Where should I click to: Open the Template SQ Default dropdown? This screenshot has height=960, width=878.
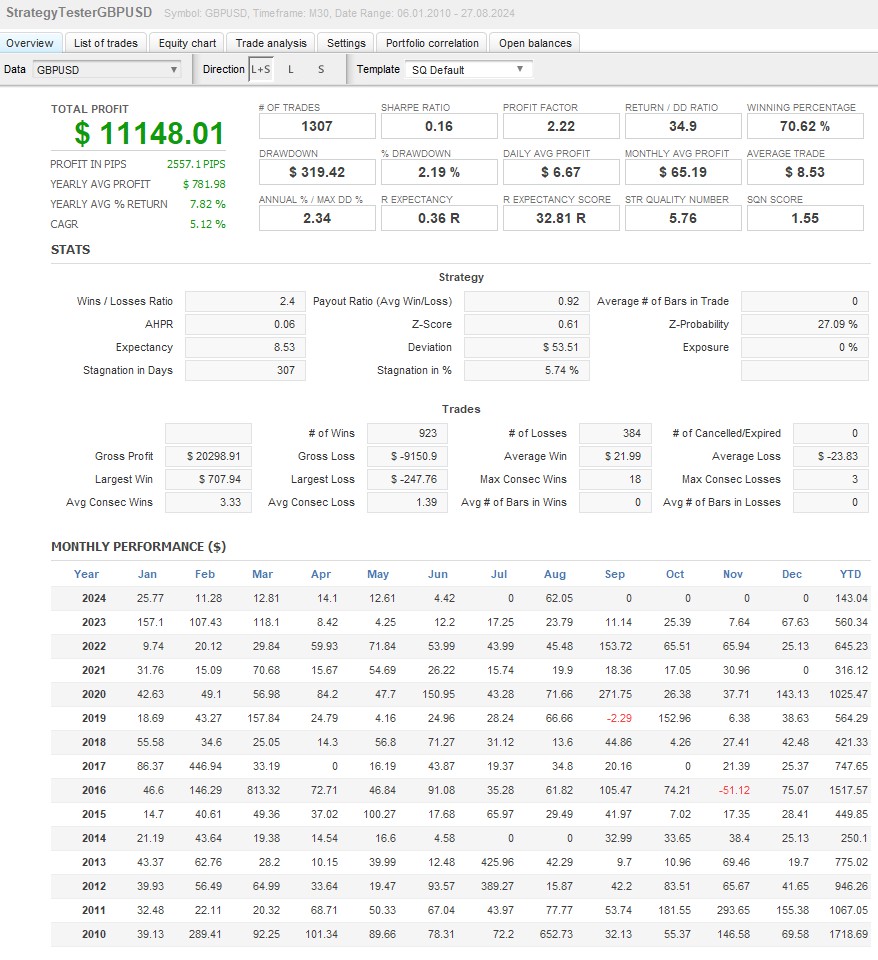(x=468, y=70)
